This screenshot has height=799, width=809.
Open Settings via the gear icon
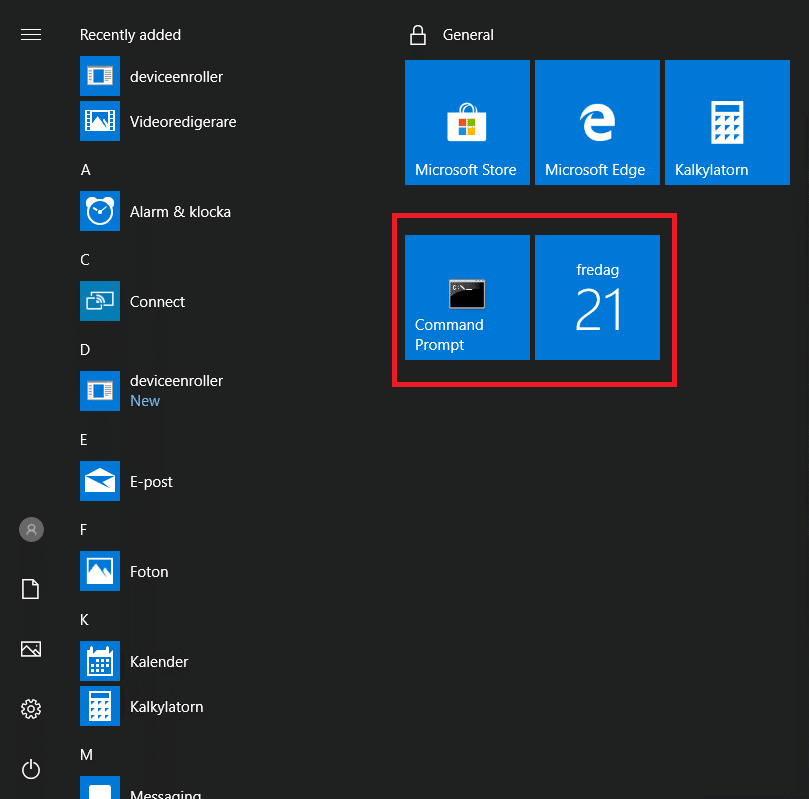tap(31, 709)
